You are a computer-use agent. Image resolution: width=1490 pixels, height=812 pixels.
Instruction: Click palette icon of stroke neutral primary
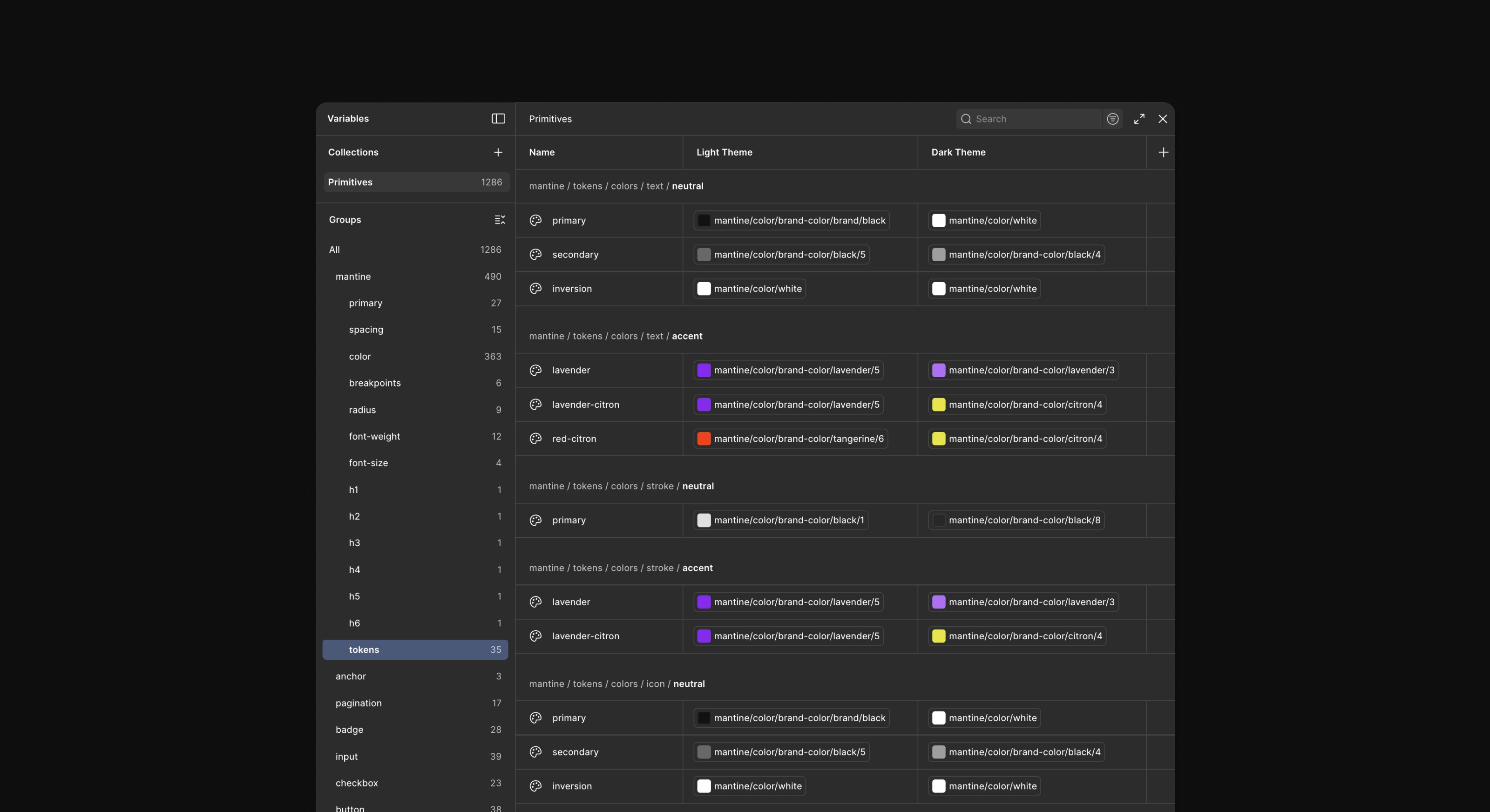[x=535, y=520]
